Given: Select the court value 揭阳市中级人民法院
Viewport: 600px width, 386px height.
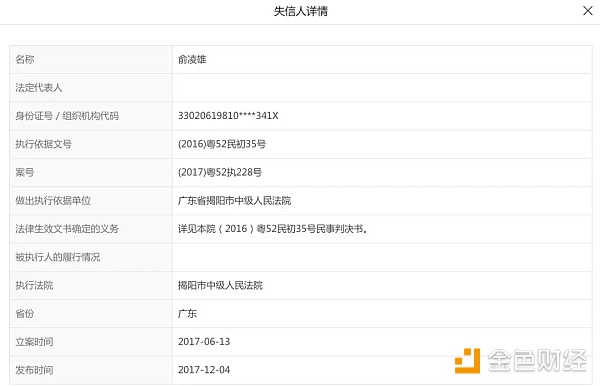Looking at the screenshot, I should (220, 285).
